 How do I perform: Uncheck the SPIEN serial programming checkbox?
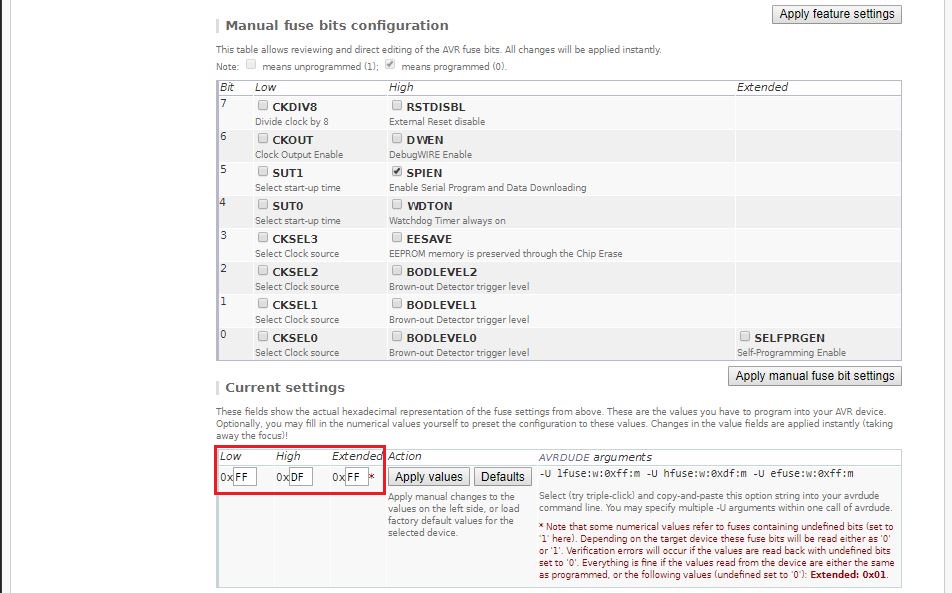pos(397,172)
